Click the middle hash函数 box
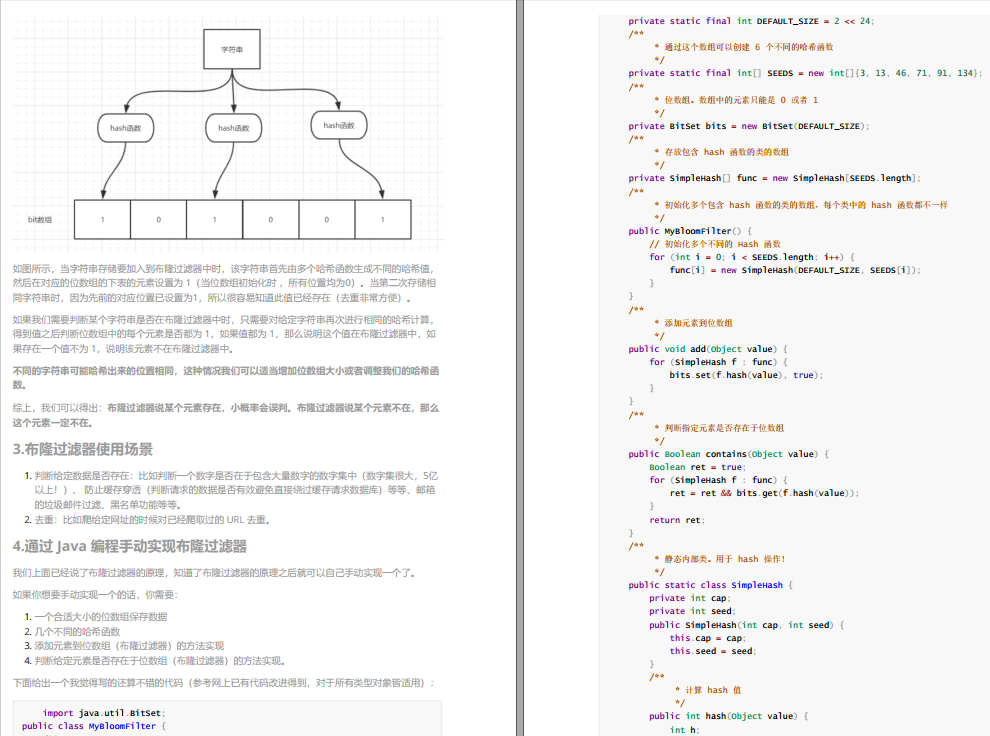Screen dimensions: 990x736 [232, 127]
